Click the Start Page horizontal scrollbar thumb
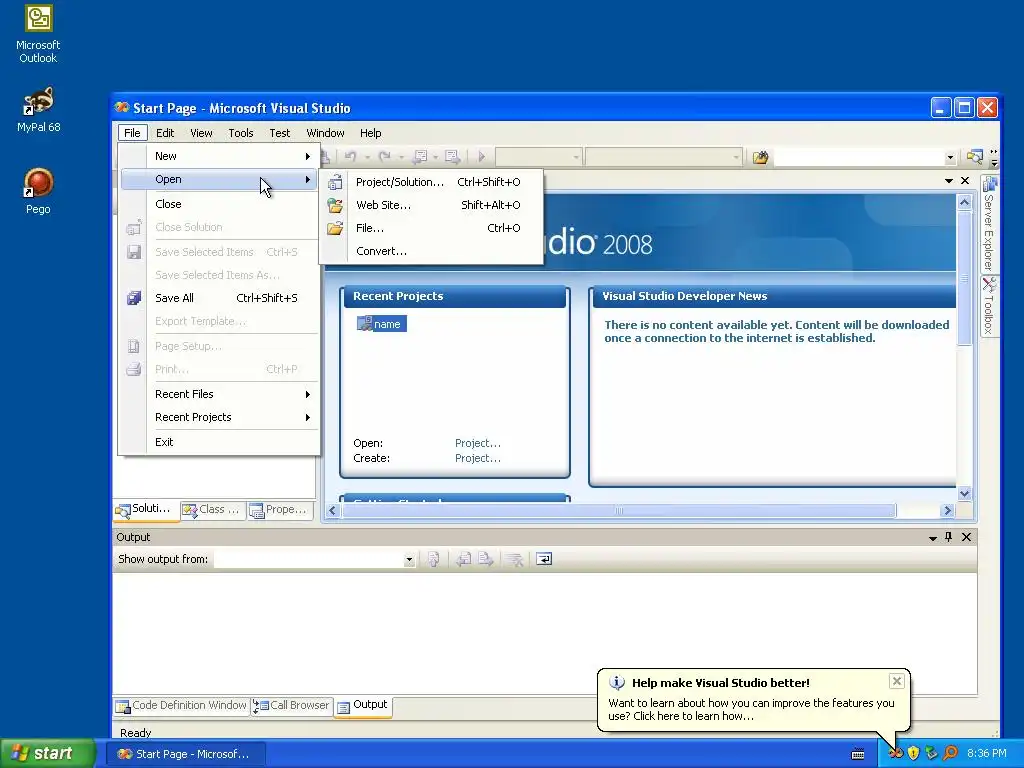The height and width of the screenshot is (768, 1024). (x=618, y=511)
